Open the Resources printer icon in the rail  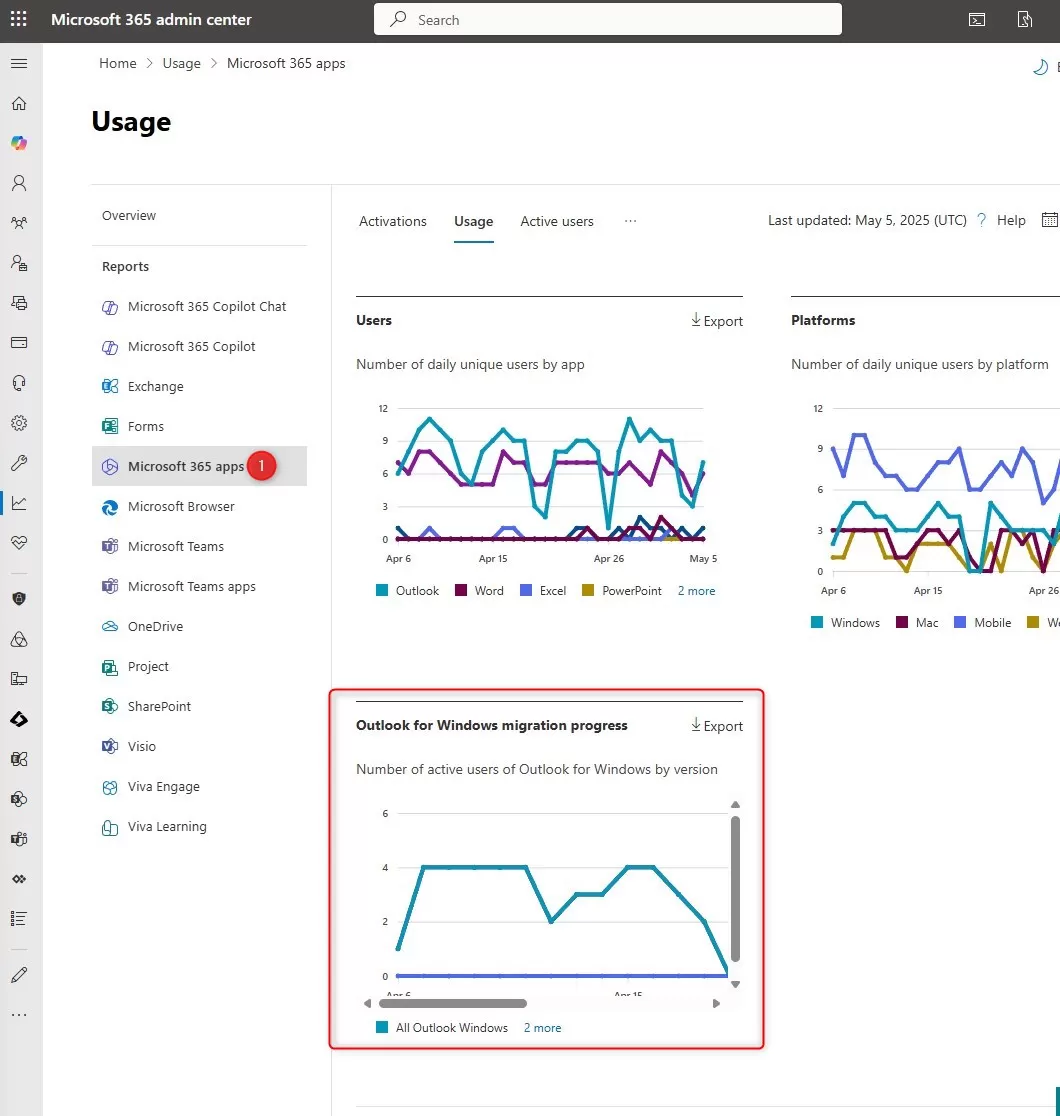(x=19, y=303)
